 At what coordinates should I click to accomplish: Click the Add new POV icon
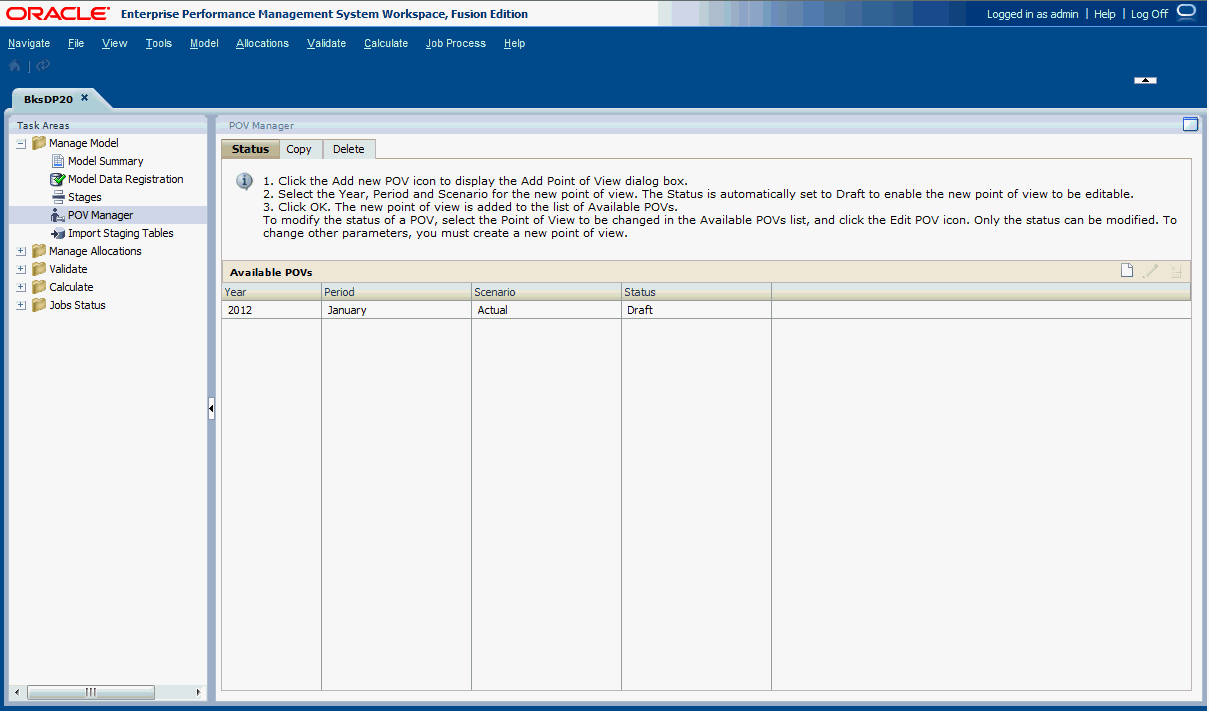point(1127,271)
